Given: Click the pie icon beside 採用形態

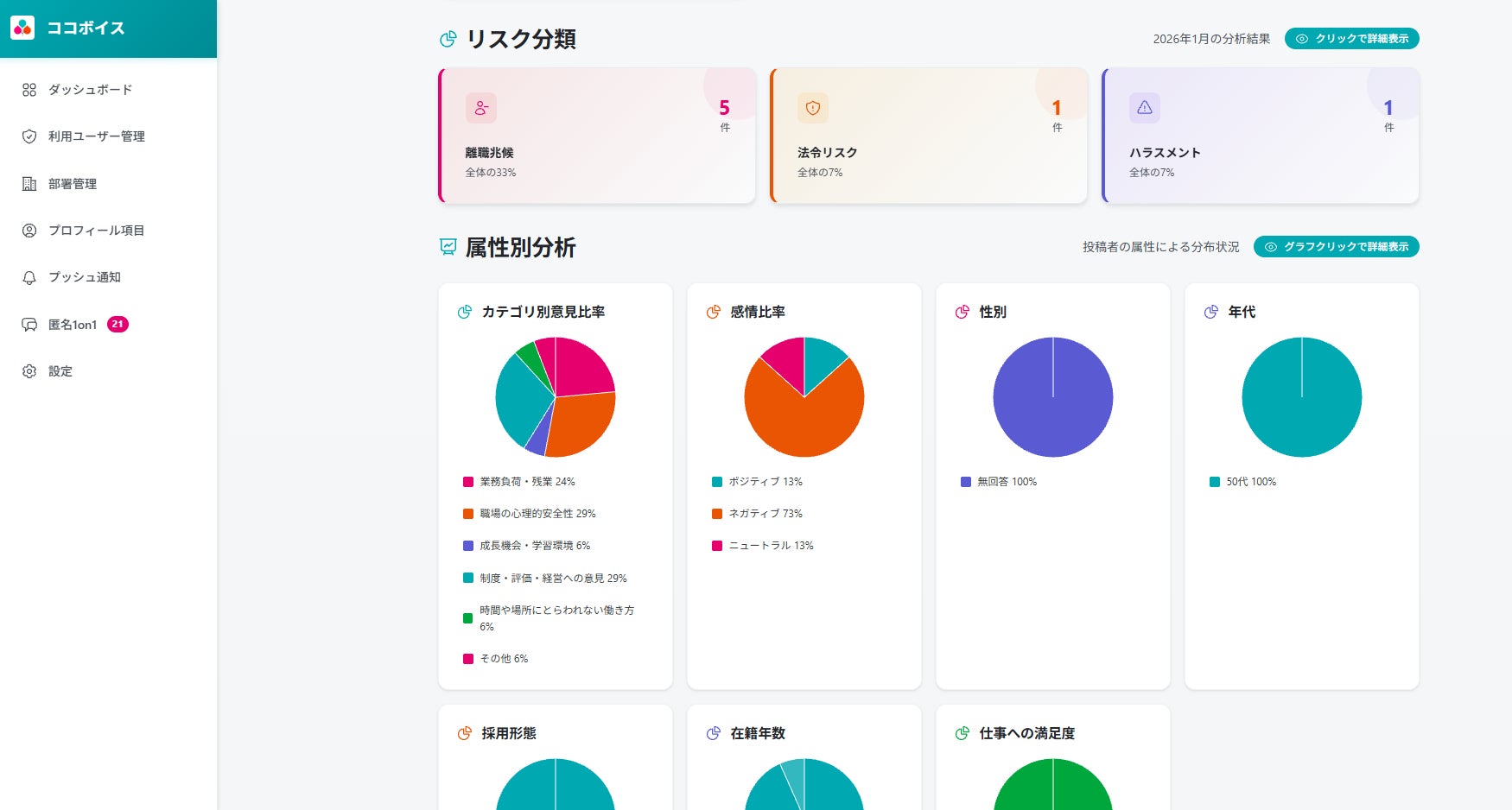Looking at the screenshot, I should (465, 733).
